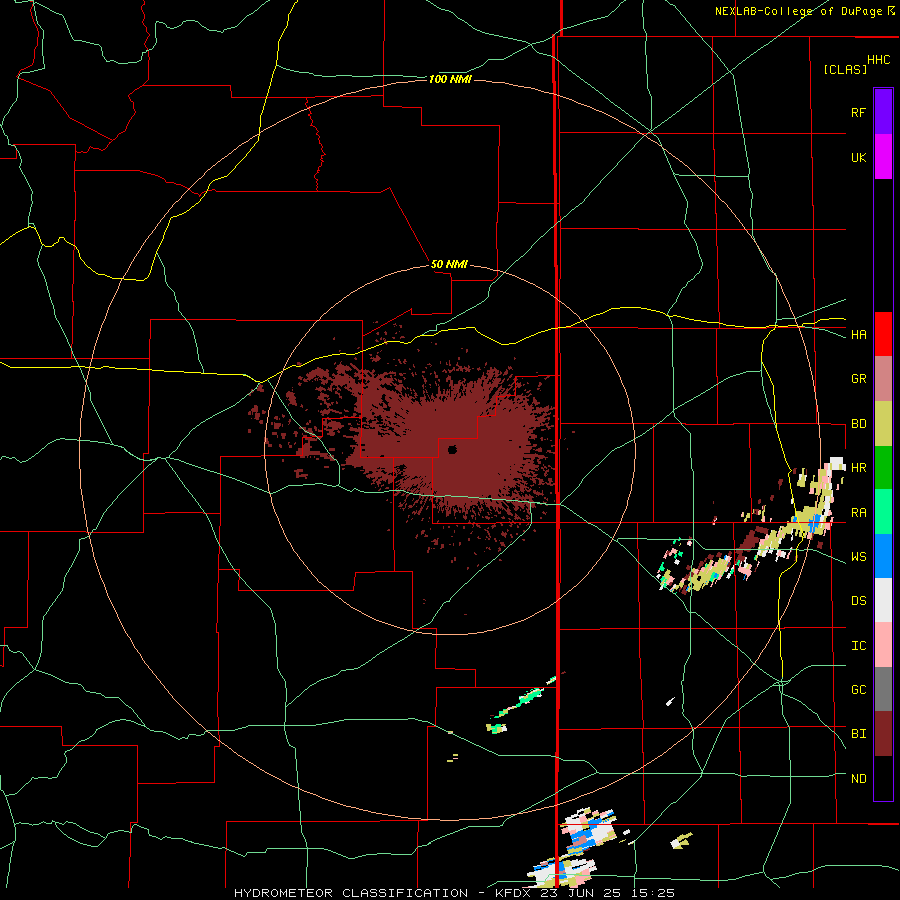Click the UK magenta legend swatch
This screenshot has height=900, width=900.
pyautogui.click(x=883, y=157)
